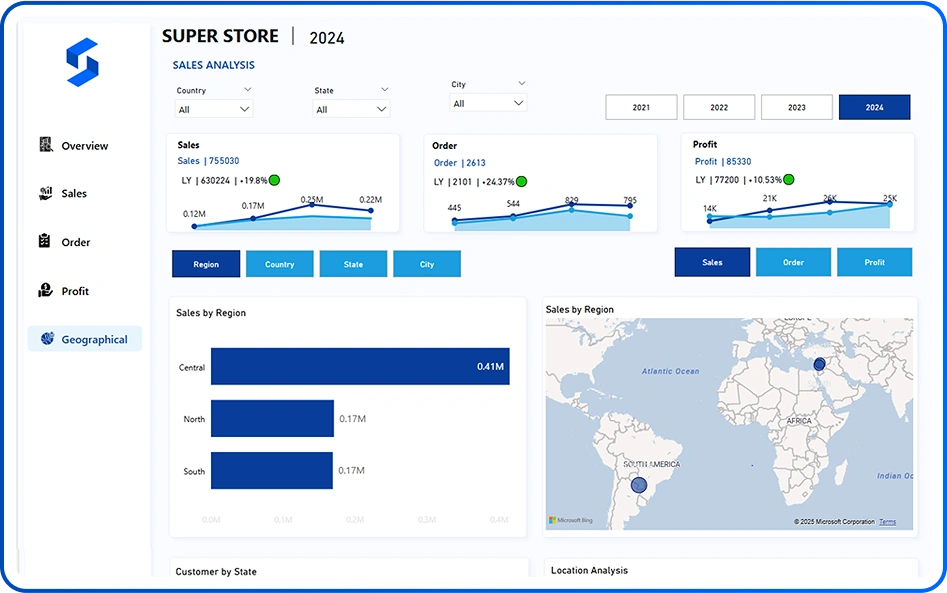Viewport: 947px width, 593px height.
Task: Select the 2021 year filter
Action: click(x=641, y=107)
